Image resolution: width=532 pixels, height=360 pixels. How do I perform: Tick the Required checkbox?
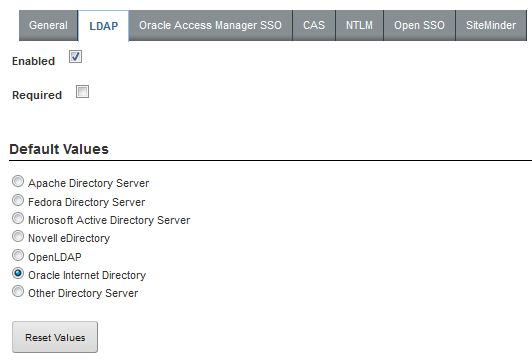(x=82, y=91)
